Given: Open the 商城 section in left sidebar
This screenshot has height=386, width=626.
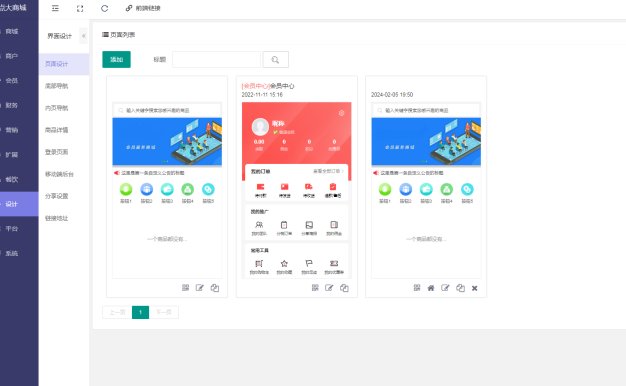Looking at the screenshot, I should click(12, 31).
